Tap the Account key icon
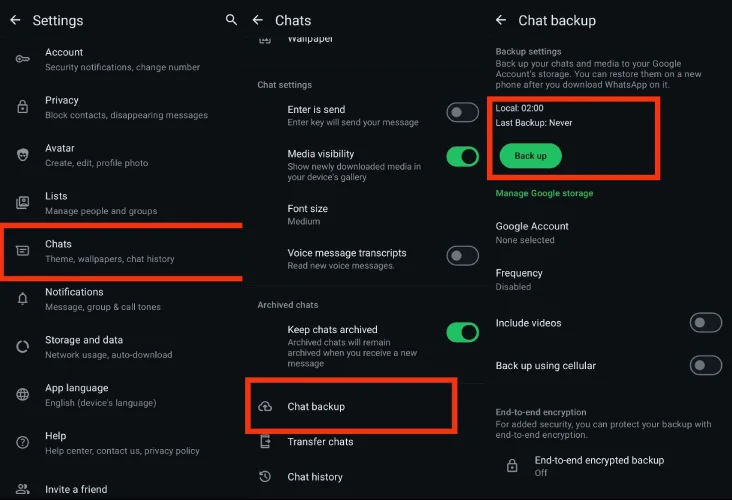The width and height of the screenshot is (732, 500). pos(22,59)
